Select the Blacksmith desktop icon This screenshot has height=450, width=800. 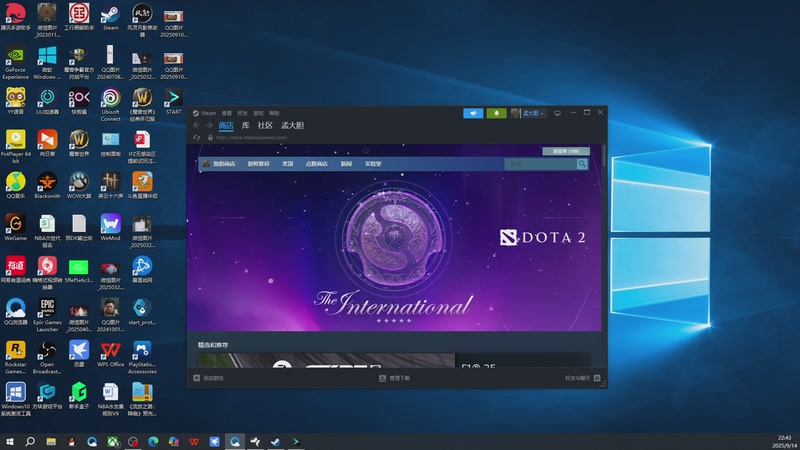47,186
